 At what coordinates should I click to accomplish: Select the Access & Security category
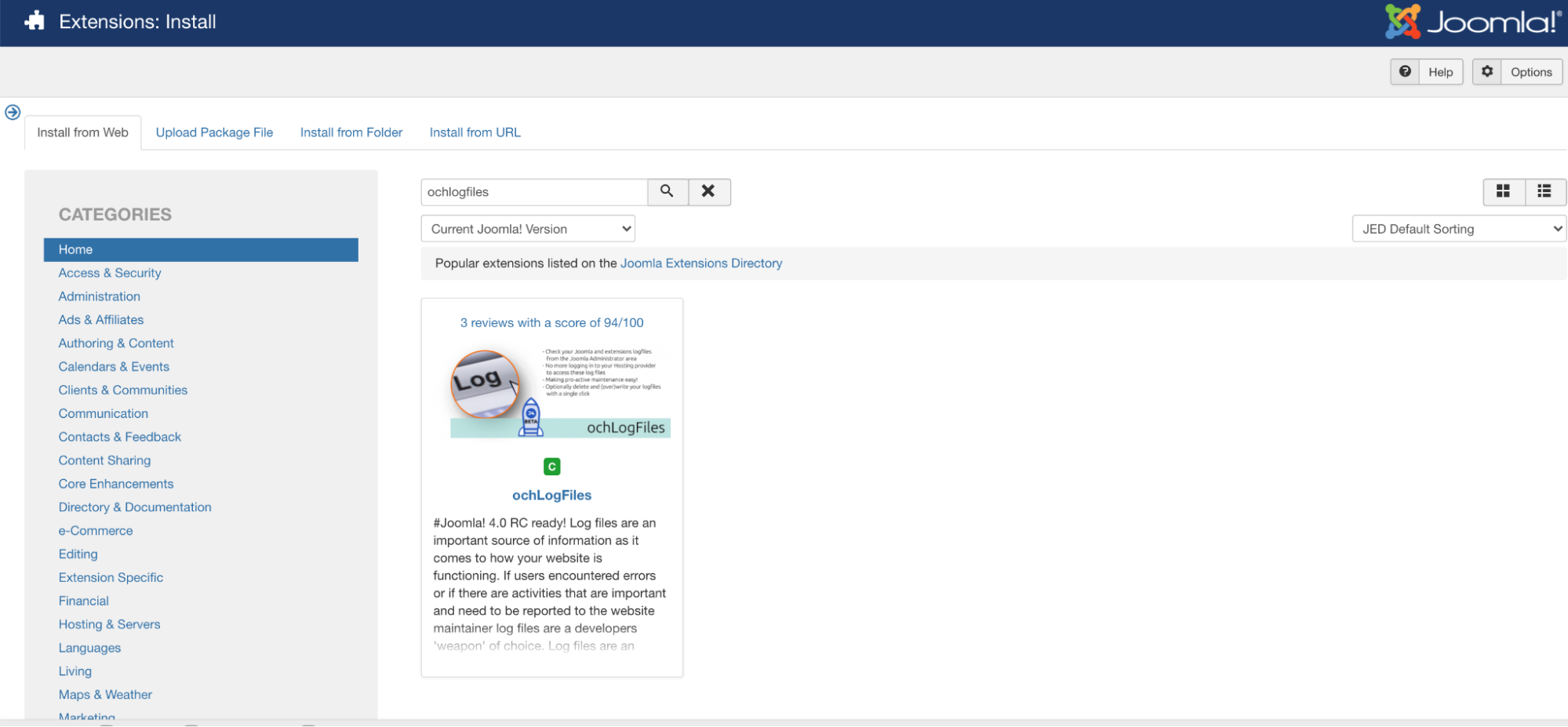[x=110, y=273]
